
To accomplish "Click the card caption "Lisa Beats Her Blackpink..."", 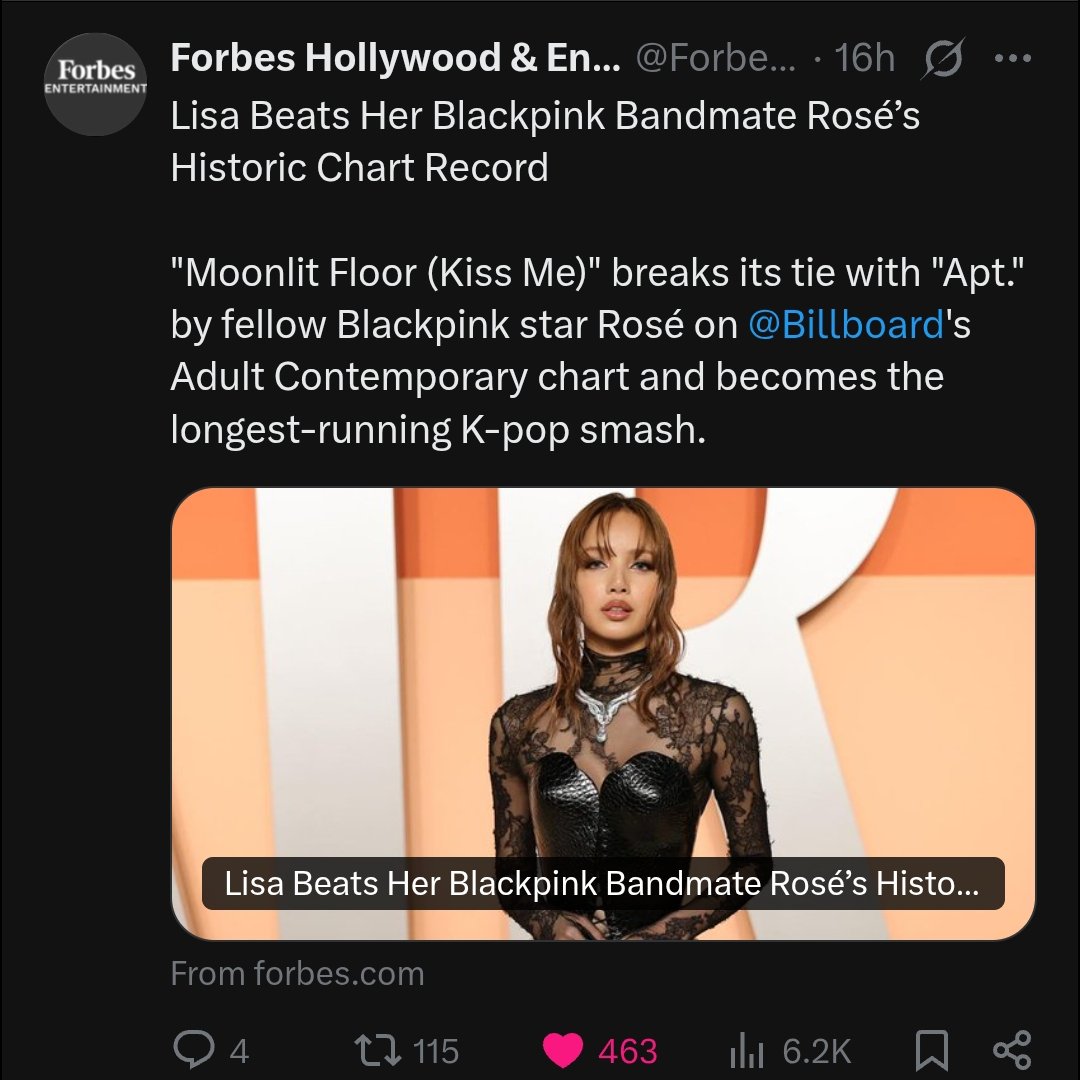I will pyautogui.click(x=602, y=883).
